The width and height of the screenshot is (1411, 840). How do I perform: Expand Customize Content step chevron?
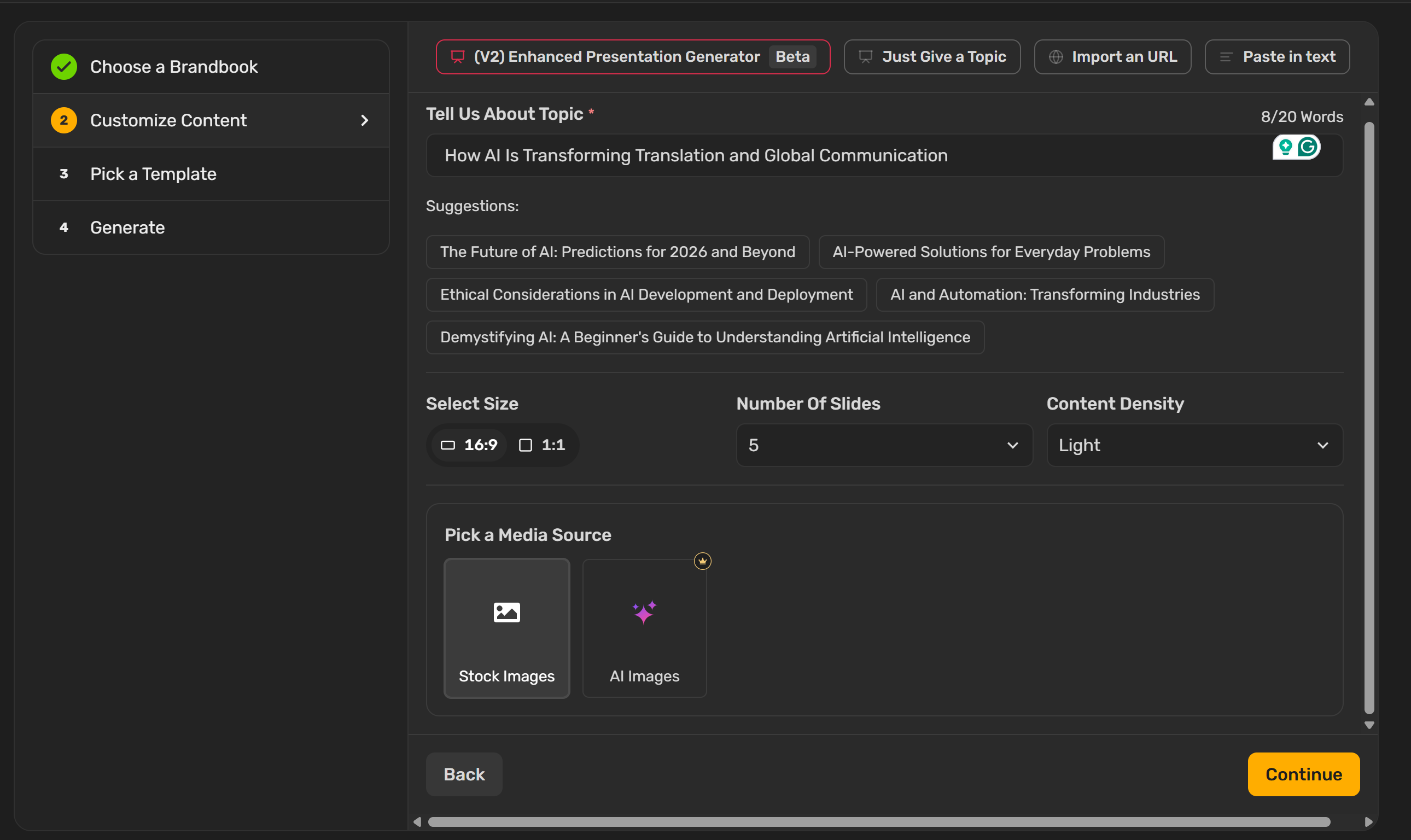pos(364,120)
